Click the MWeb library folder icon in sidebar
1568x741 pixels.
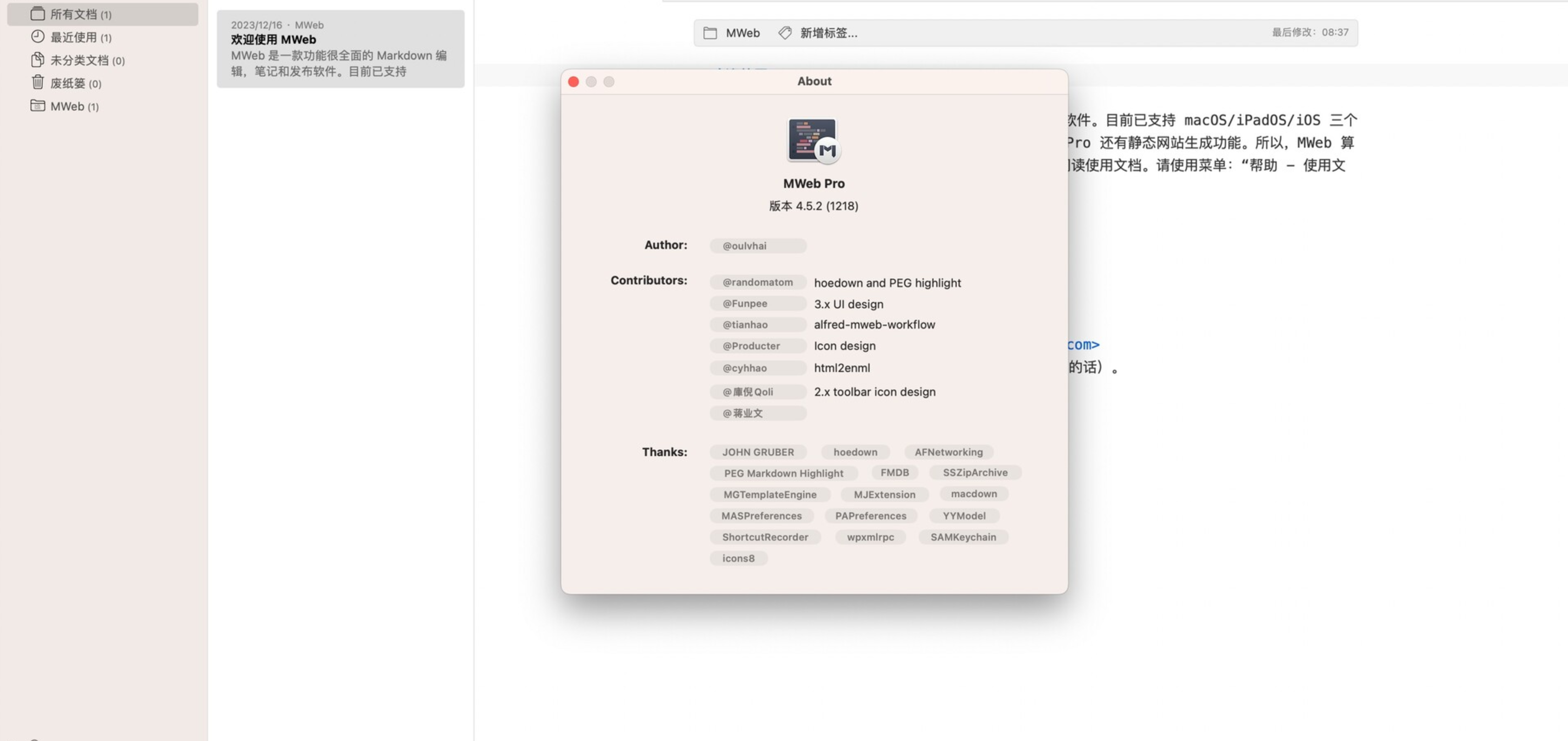click(x=38, y=105)
